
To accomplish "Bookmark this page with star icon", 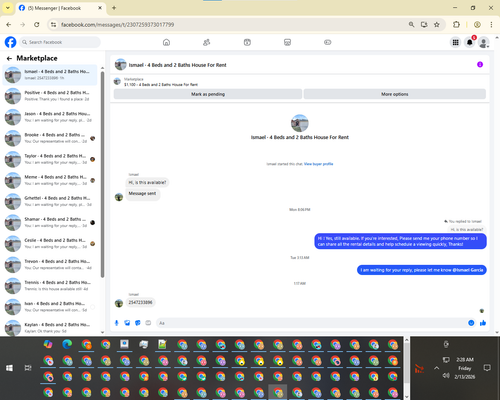I will click(x=437, y=24).
